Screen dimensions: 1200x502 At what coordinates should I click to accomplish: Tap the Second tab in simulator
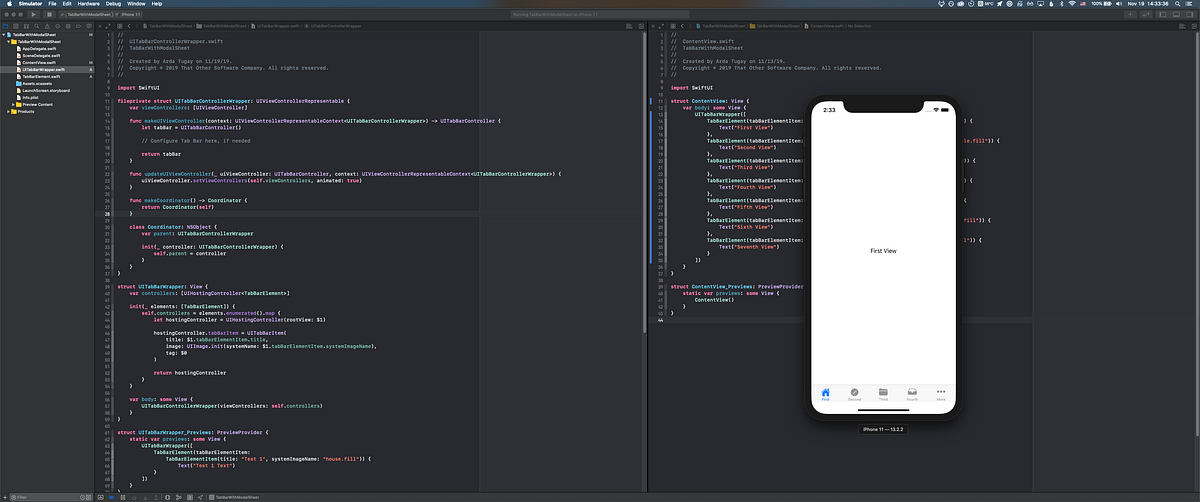(x=854, y=393)
